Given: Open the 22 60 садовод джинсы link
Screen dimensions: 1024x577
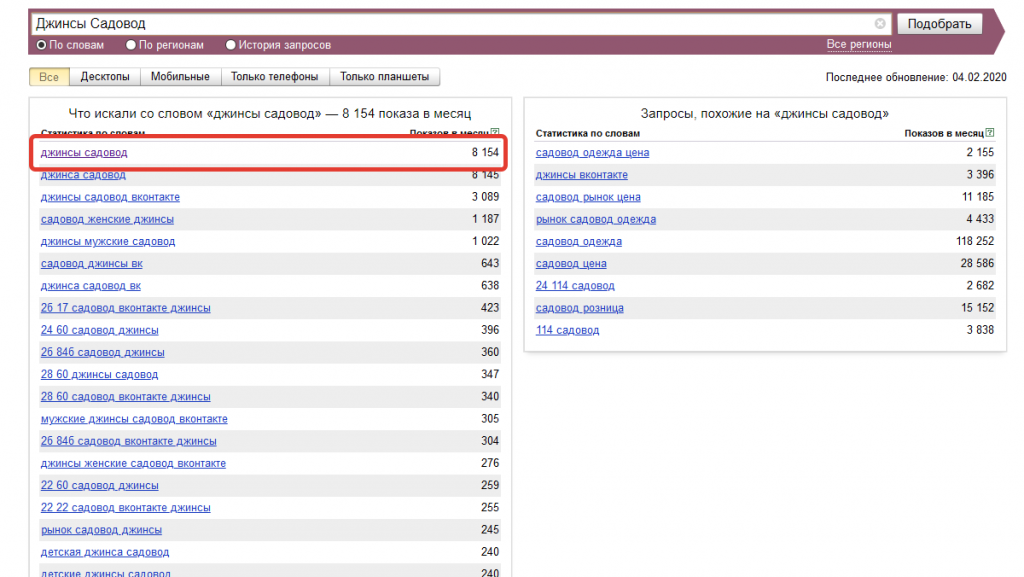Looking at the screenshot, I should coord(99,485).
